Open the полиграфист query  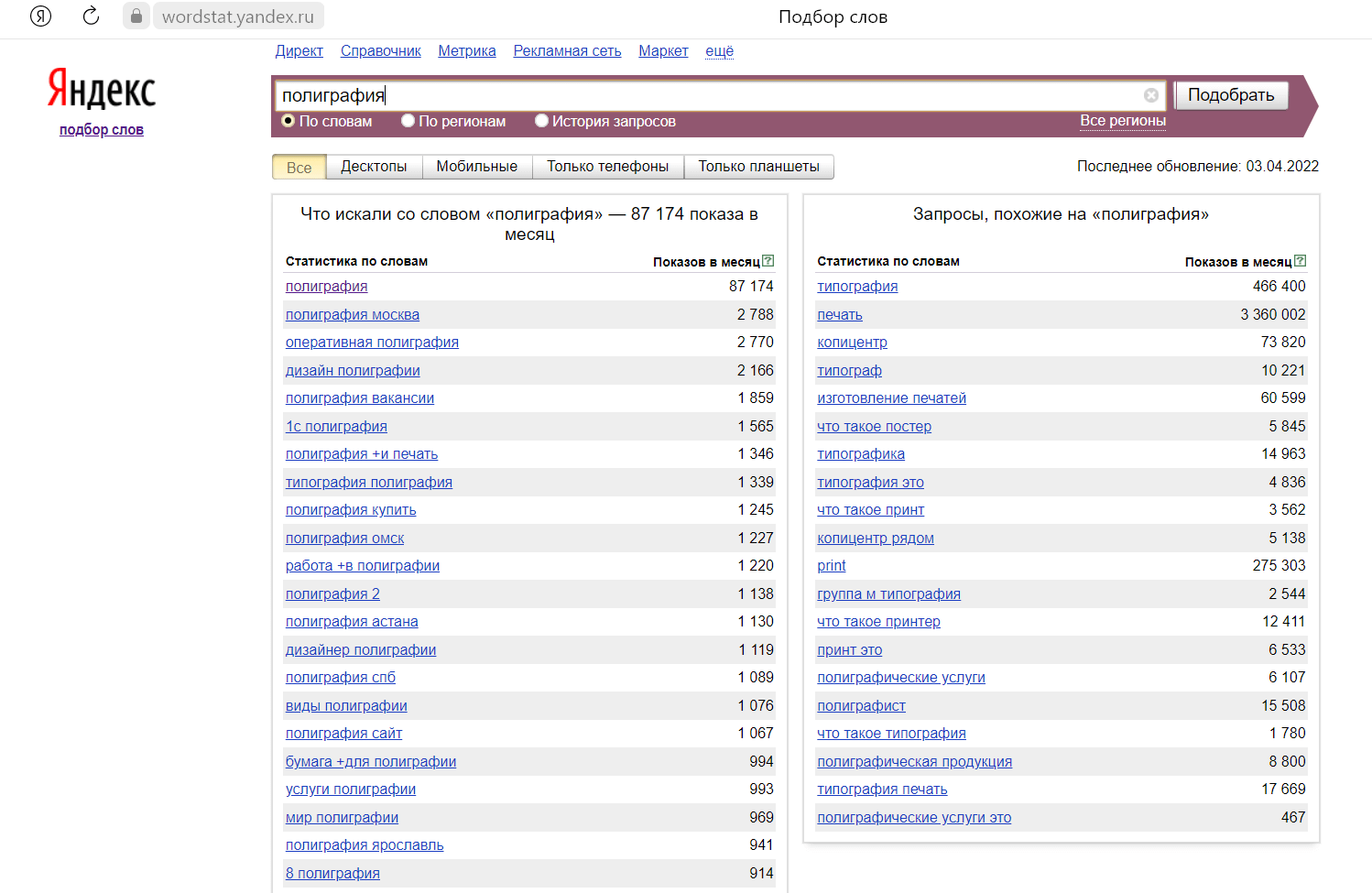tap(861, 706)
